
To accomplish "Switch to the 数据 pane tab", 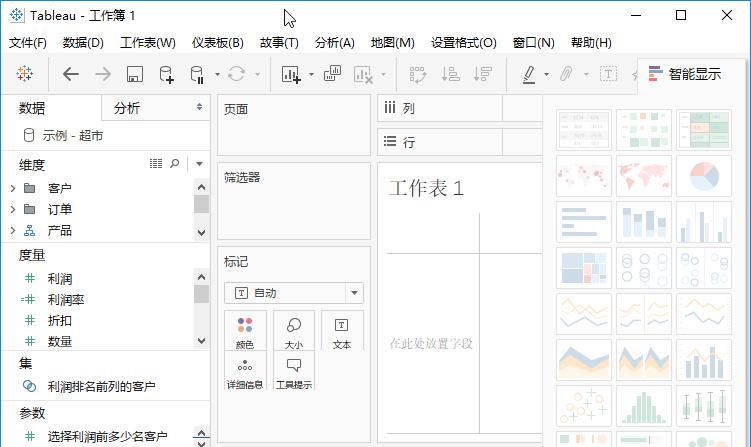I will tap(51, 108).
